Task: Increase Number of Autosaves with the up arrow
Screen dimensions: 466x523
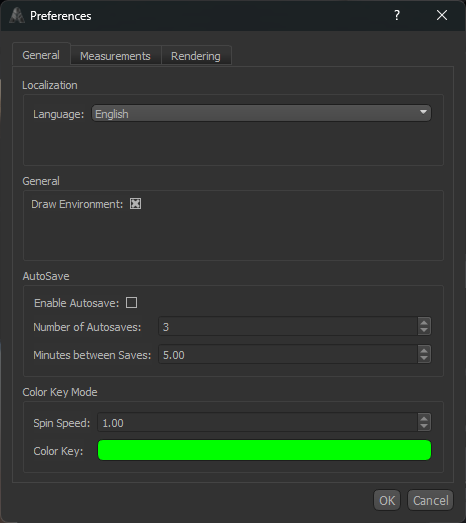Action: pos(424,323)
